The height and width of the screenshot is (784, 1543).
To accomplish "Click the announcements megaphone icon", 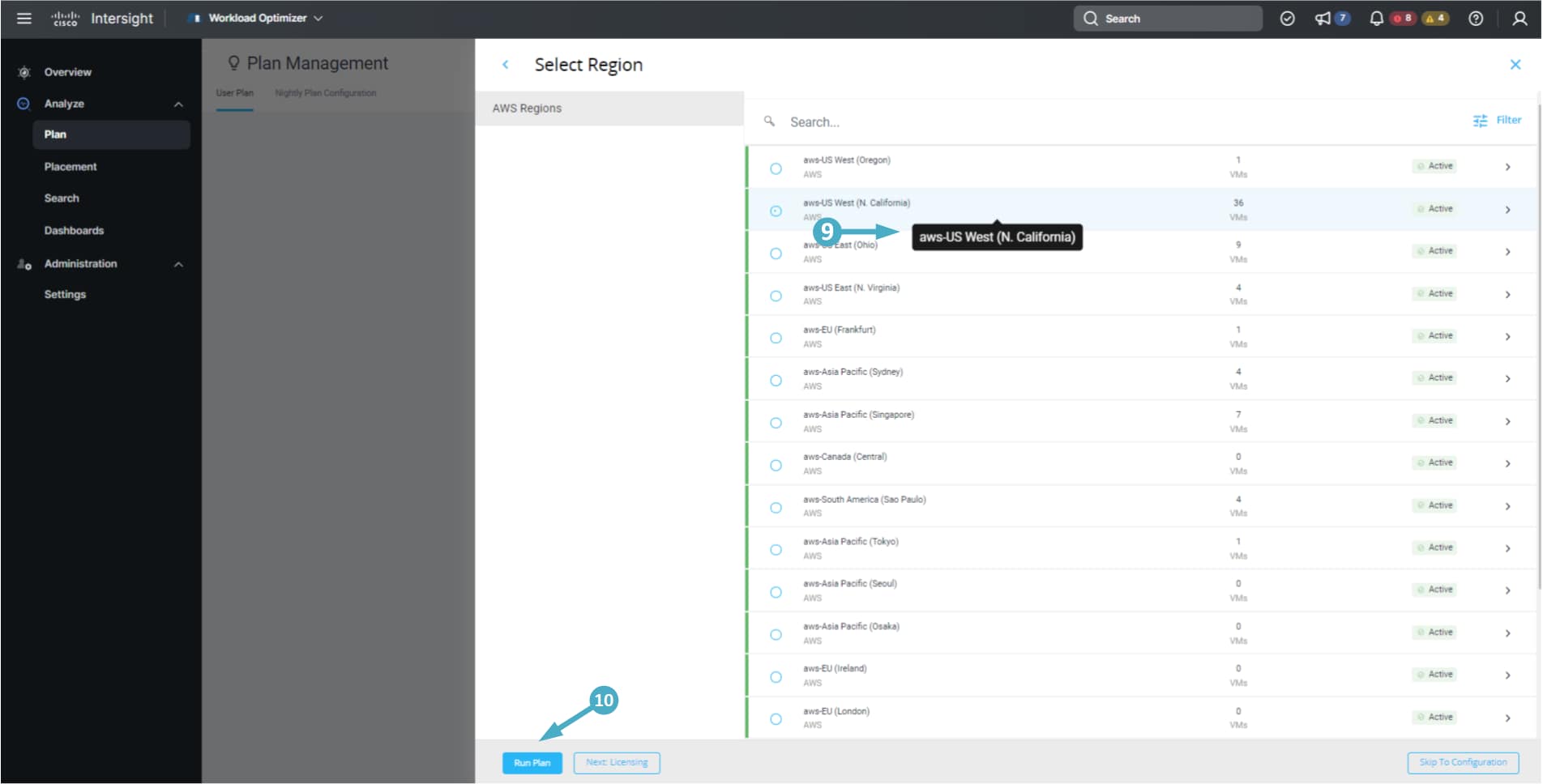I will click(1323, 19).
